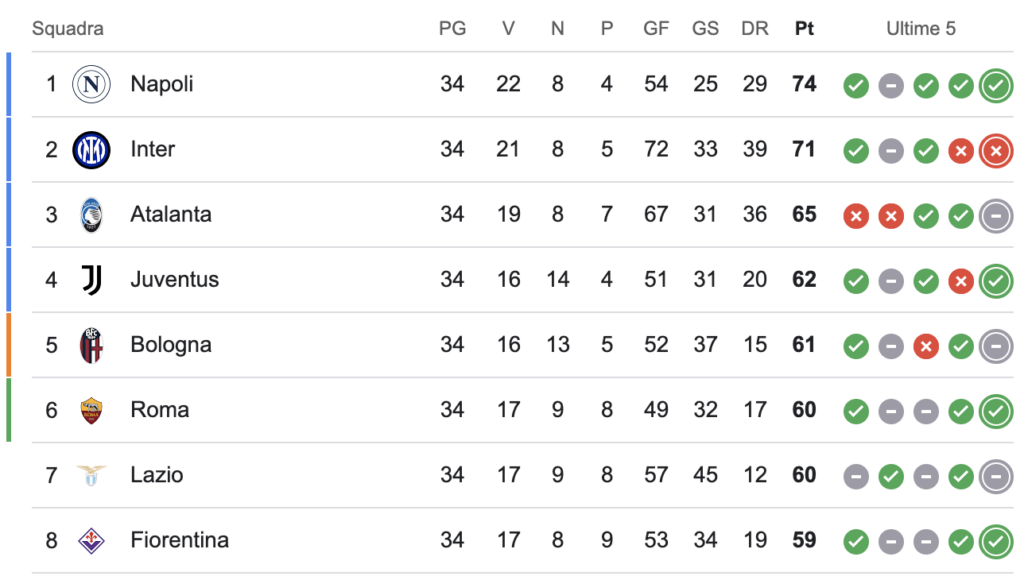
Task: Click Lazio's latest draw result icon
Action: click(996, 477)
